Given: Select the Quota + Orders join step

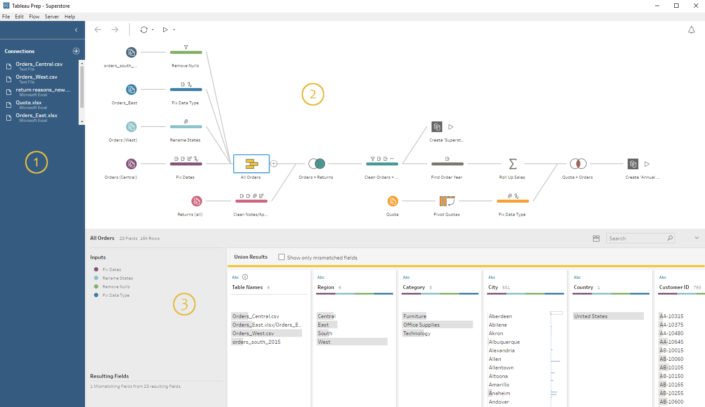Looking at the screenshot, I should click(578, 164).
